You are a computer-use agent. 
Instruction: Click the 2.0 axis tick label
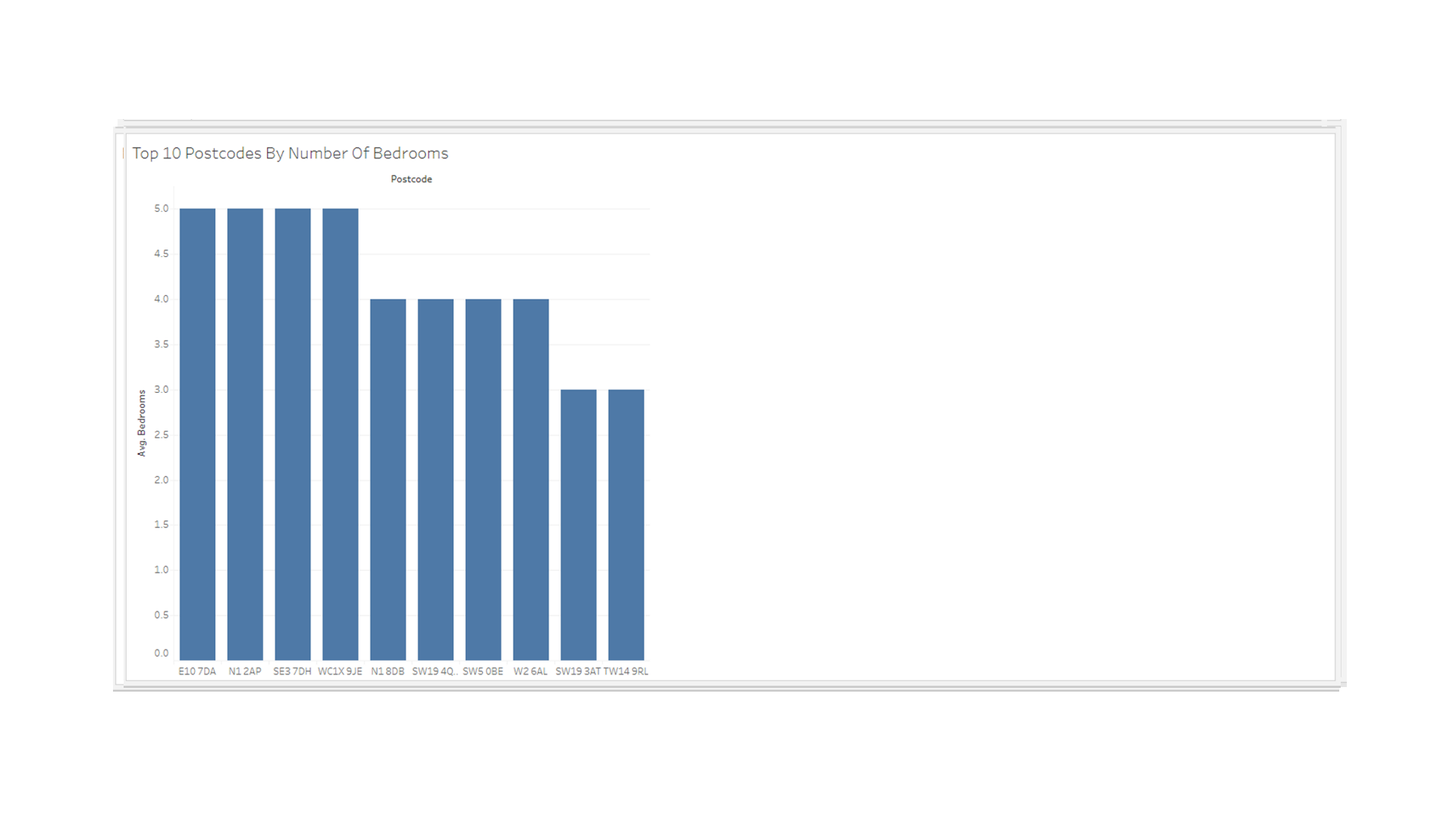pos(162,480)
